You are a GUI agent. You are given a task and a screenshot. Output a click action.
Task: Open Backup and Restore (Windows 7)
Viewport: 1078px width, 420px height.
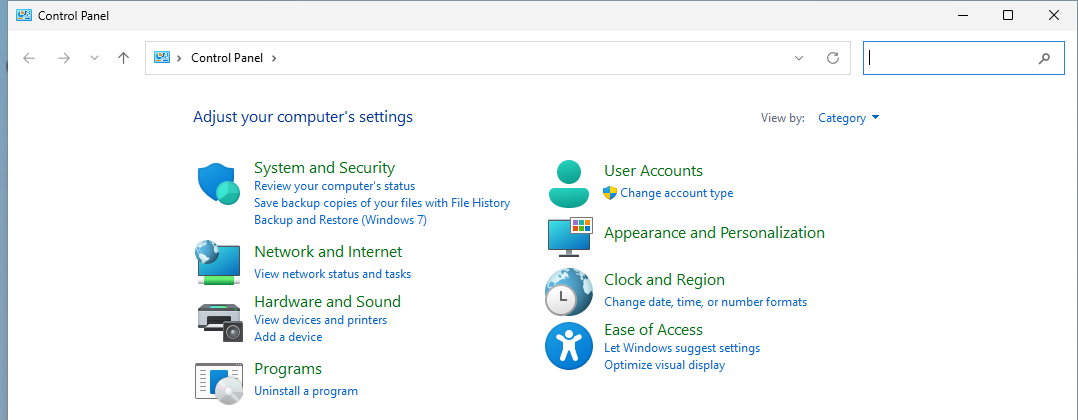point(340,221)
